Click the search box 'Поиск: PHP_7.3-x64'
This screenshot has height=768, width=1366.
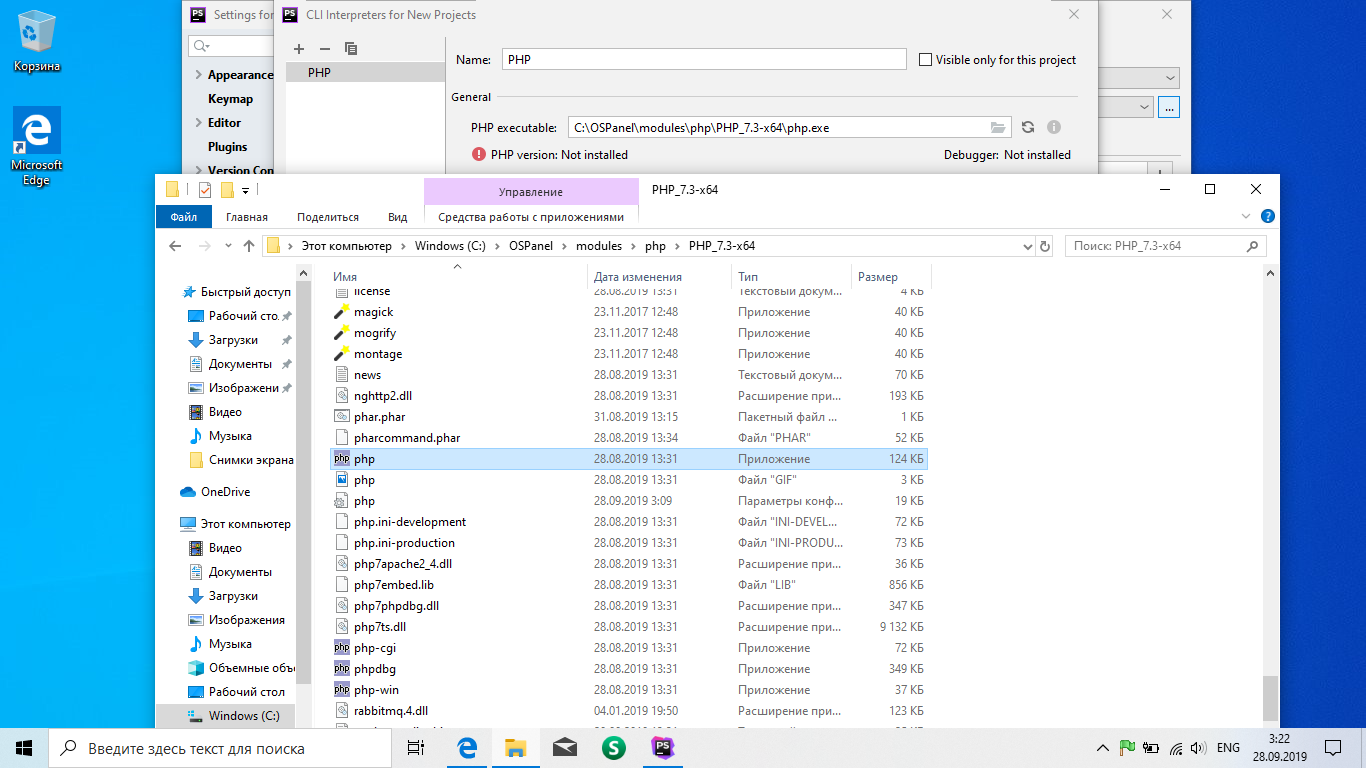coord(1165,245)
